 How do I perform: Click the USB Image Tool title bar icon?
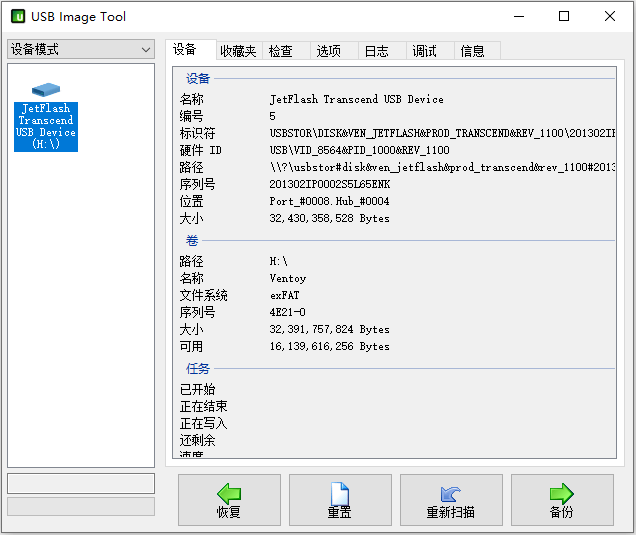(18, 17)
